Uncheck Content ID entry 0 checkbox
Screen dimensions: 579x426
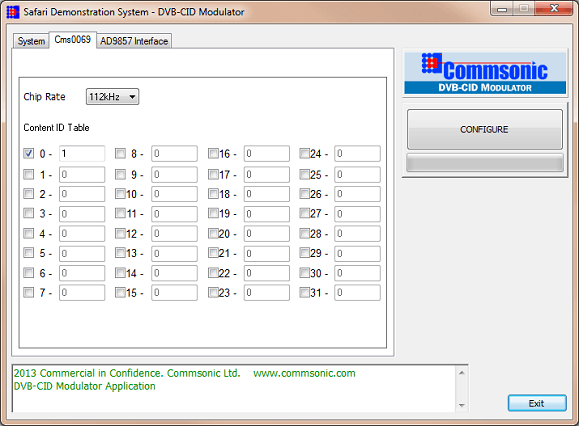pos(28,153)
